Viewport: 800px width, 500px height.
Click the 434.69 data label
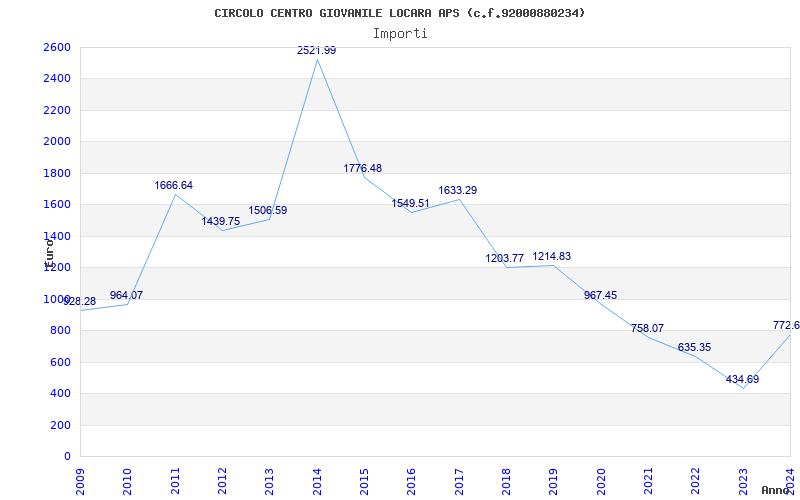(742, 380)
